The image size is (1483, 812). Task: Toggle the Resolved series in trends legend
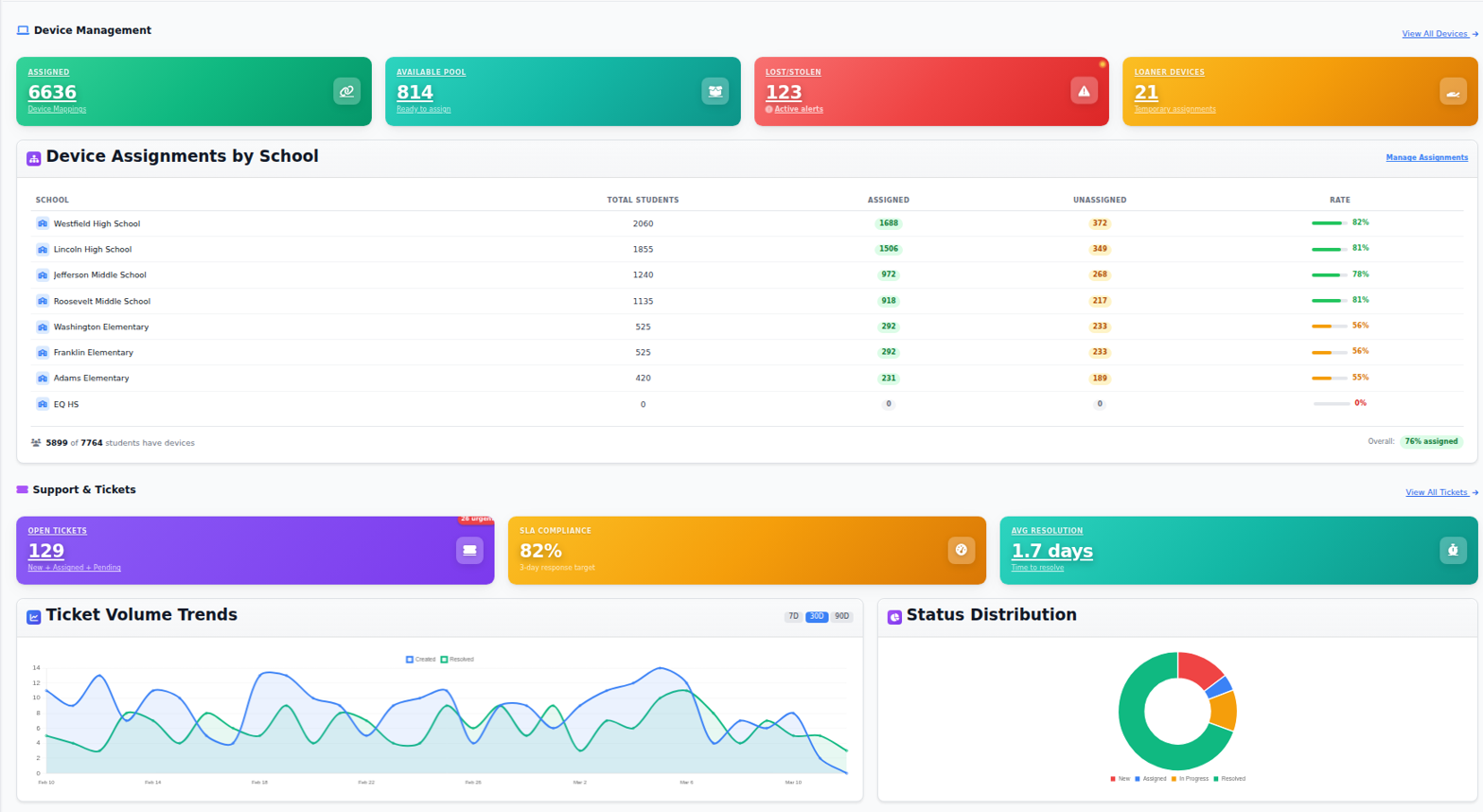pos(457,660)
